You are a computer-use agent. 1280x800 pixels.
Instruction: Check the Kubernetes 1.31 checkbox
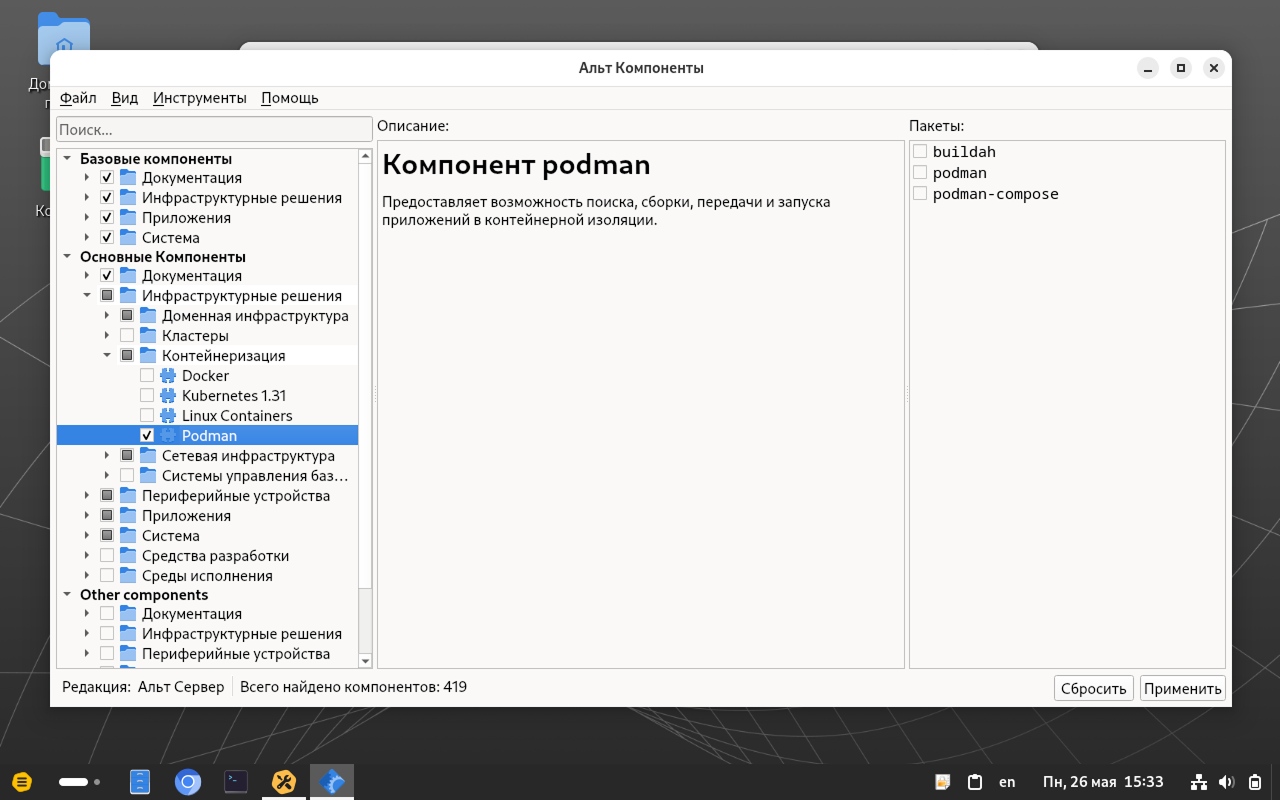147,395
